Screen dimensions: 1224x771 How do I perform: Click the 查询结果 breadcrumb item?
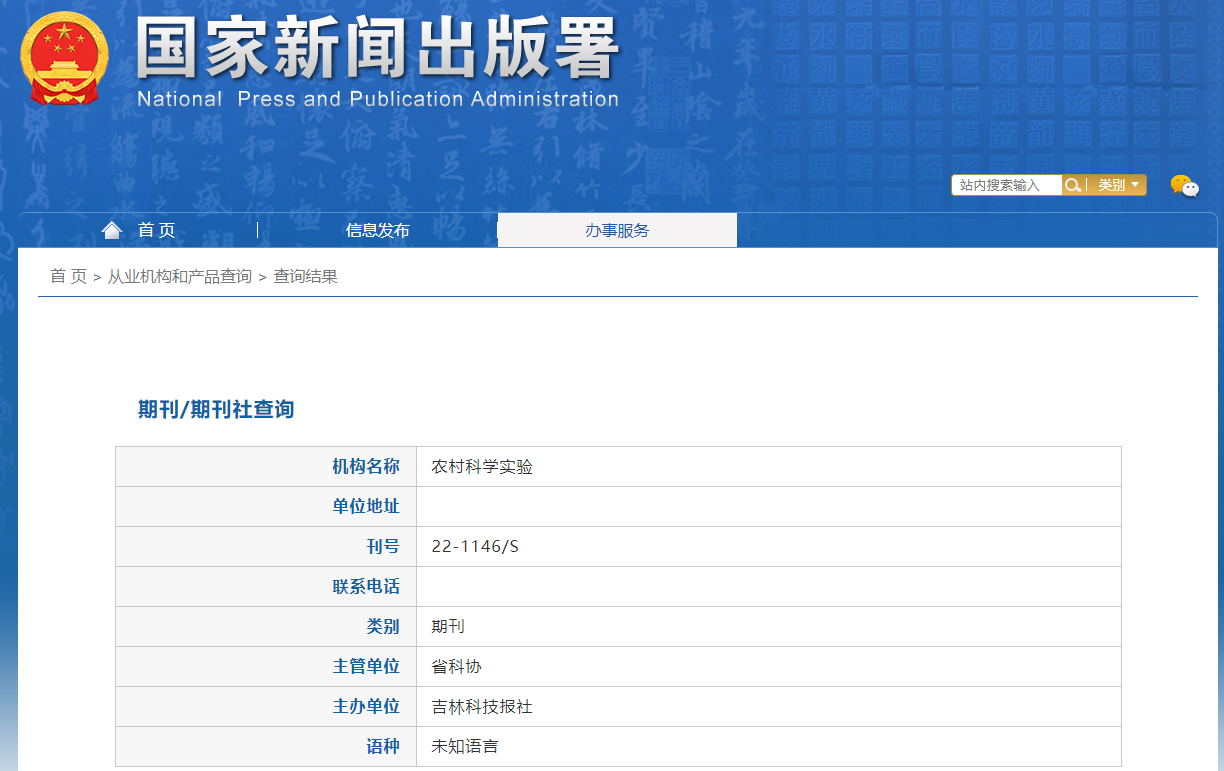click(305, 277)
